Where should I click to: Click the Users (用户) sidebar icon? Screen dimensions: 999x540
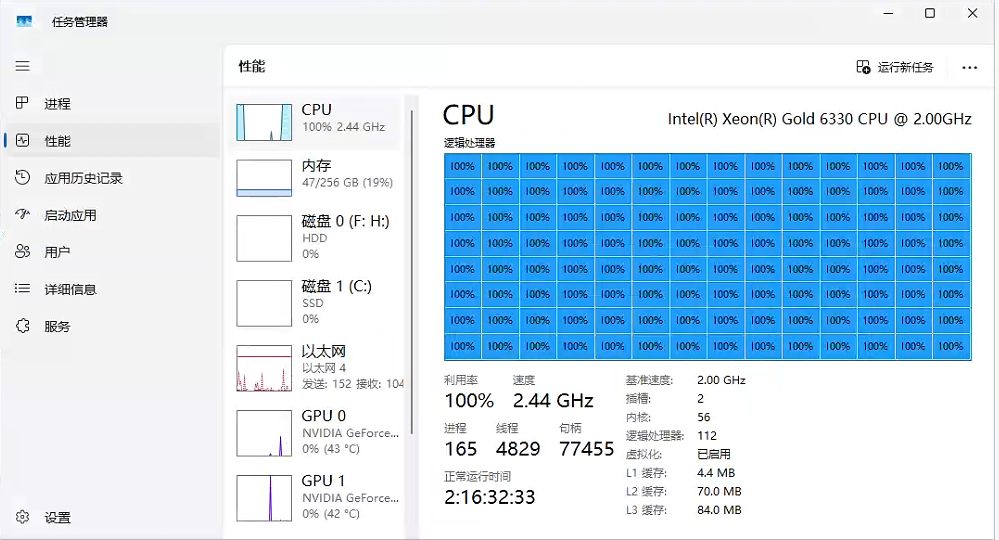click(x=22, y=252)
